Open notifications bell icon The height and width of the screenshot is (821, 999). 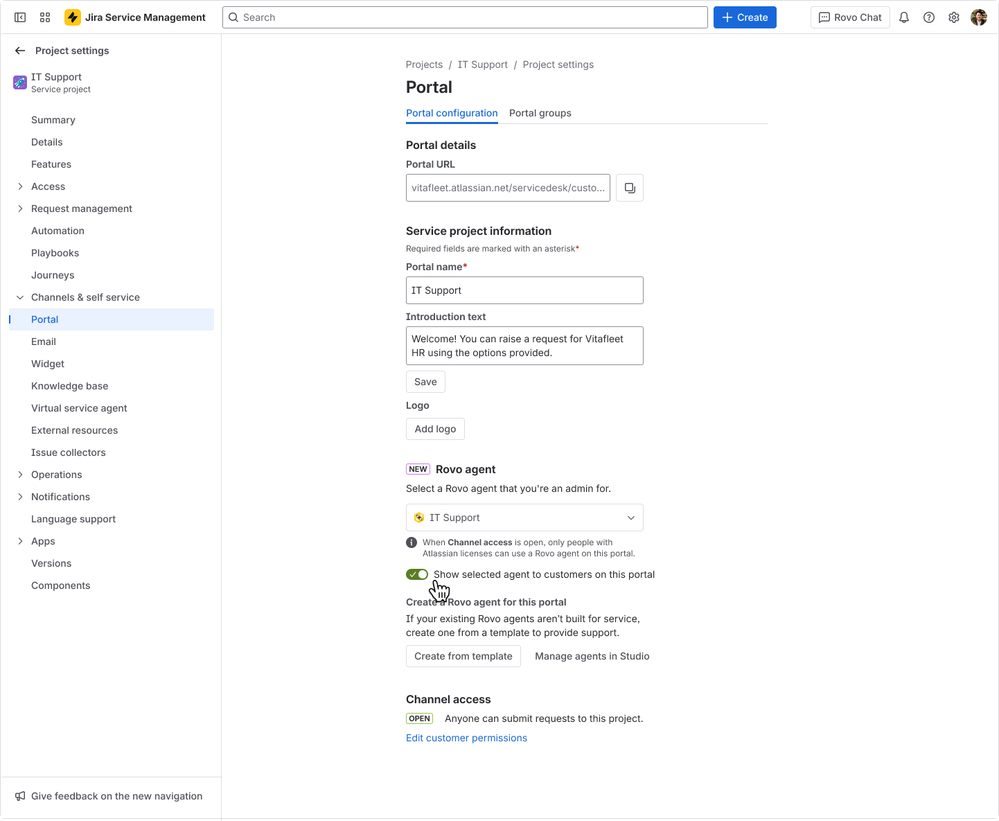903,17
